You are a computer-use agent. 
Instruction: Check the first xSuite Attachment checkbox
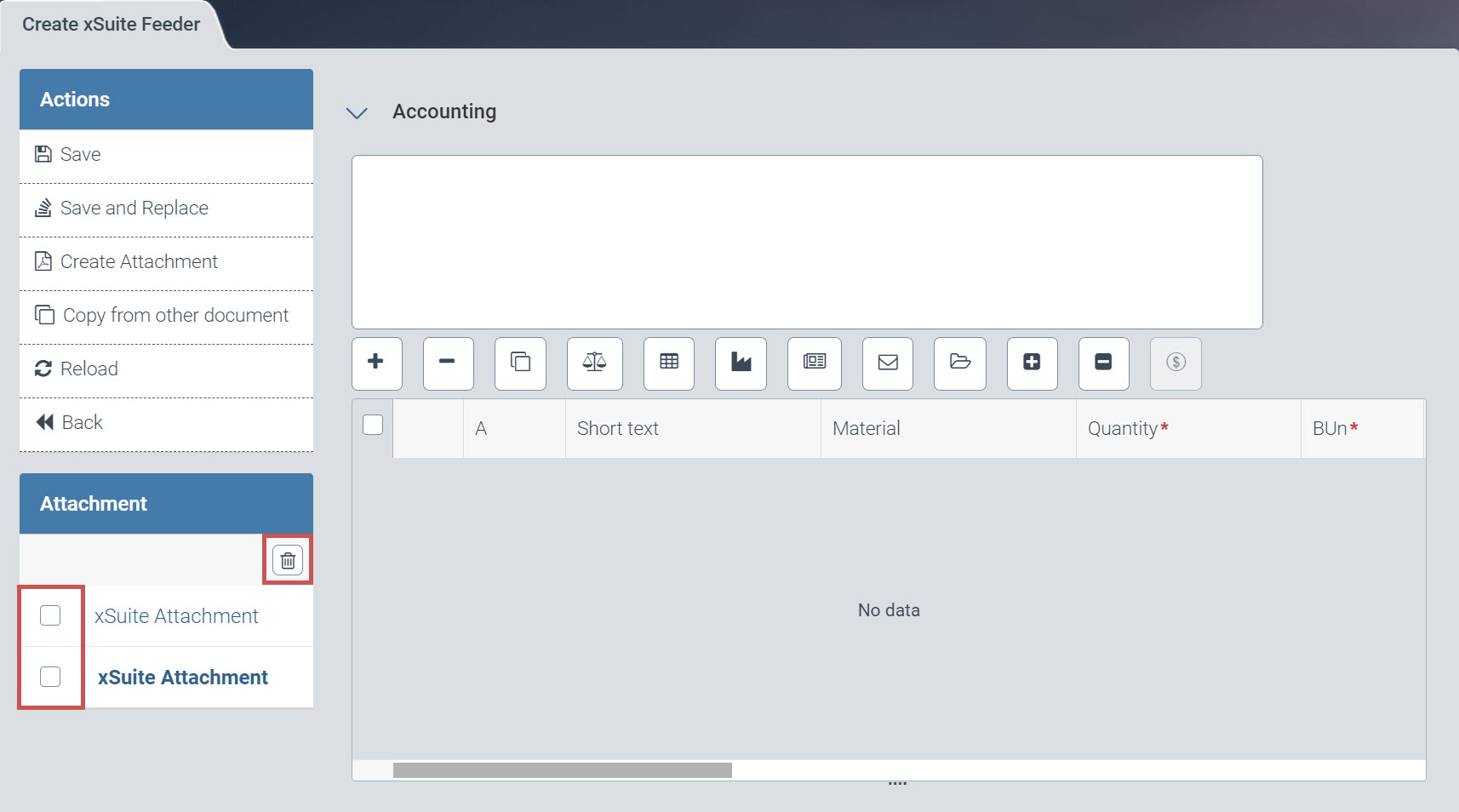[x=50, y=615]
